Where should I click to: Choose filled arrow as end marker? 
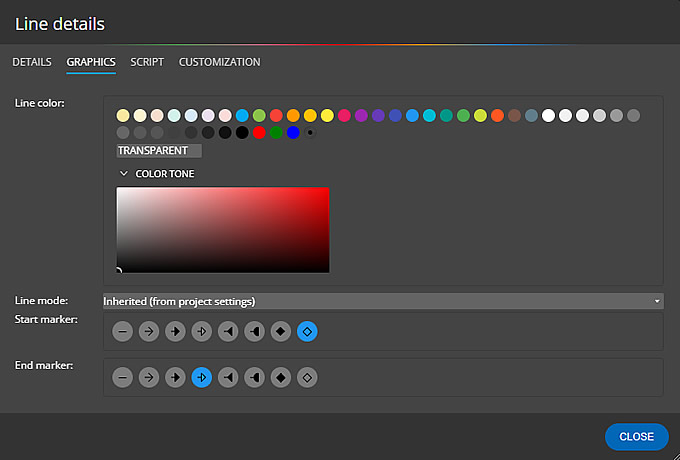[x=176, y=378]
